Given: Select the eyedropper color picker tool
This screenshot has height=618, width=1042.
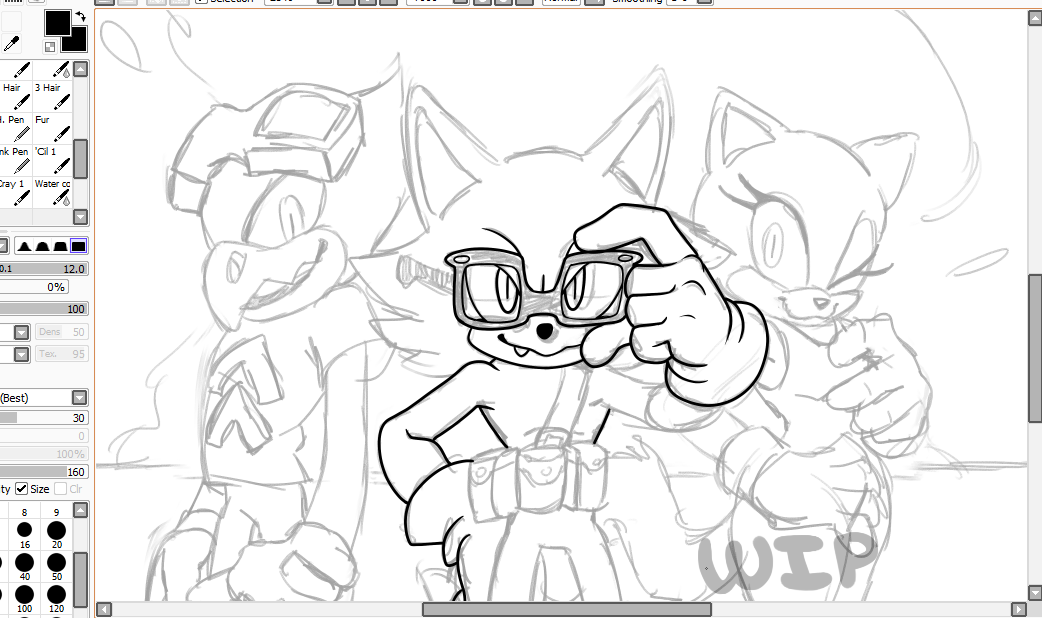Looking at the screenshot, I should (11, 43).
